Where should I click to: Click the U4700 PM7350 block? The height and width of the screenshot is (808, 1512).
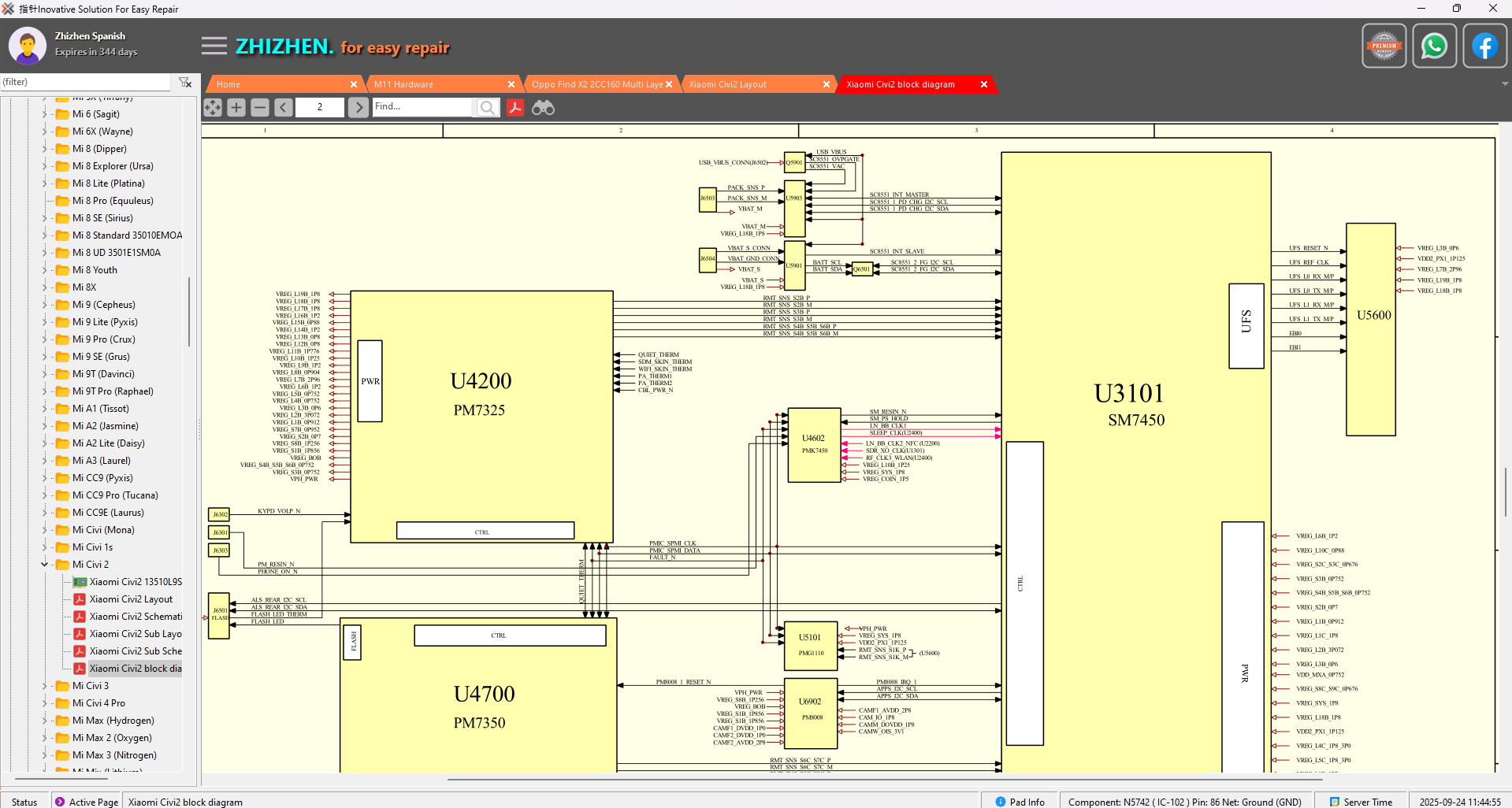click(479, 695)
